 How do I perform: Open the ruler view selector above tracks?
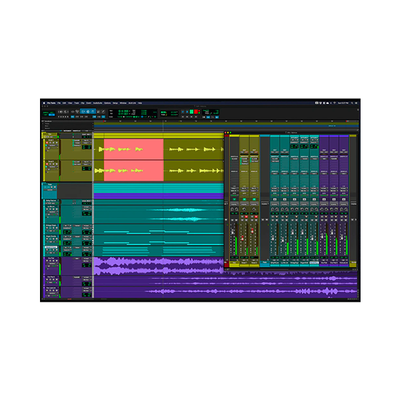[x=43, y=121]
